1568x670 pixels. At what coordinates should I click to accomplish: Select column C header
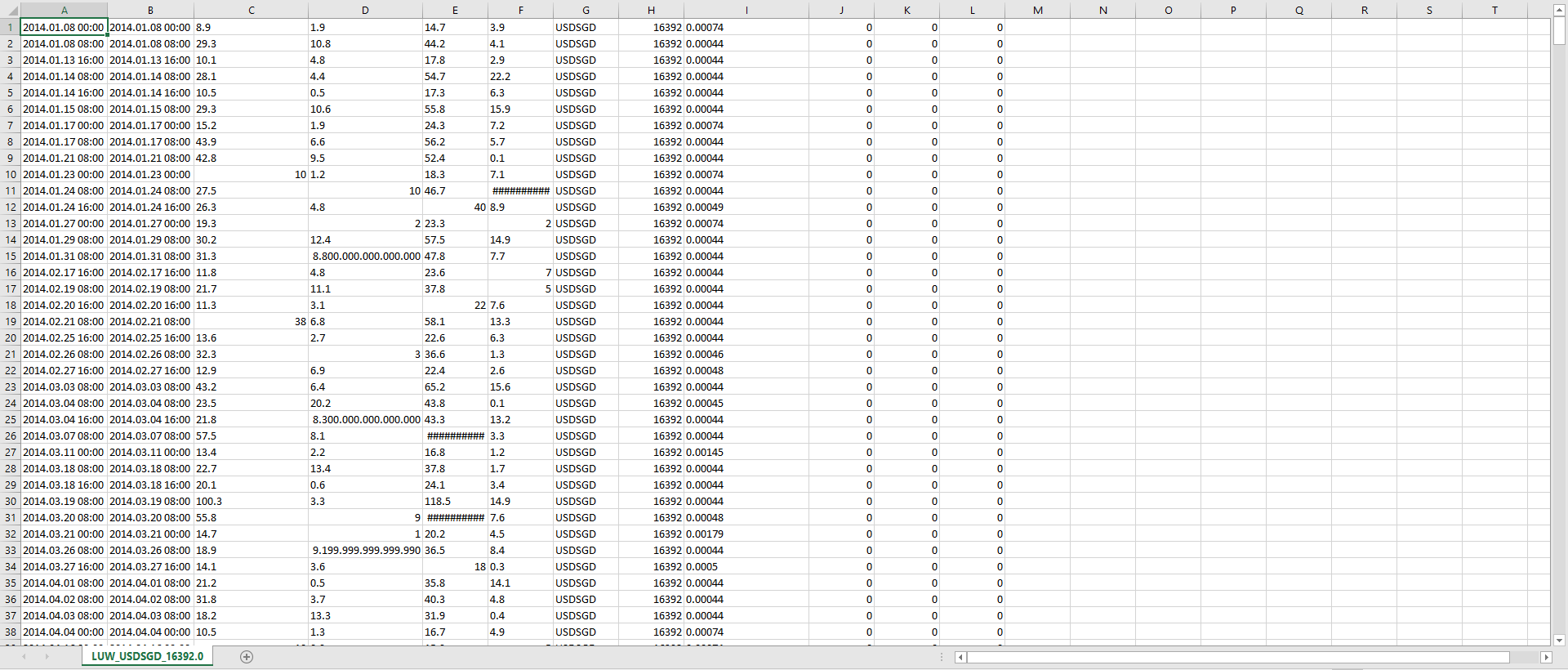click(x=251, y=11)
